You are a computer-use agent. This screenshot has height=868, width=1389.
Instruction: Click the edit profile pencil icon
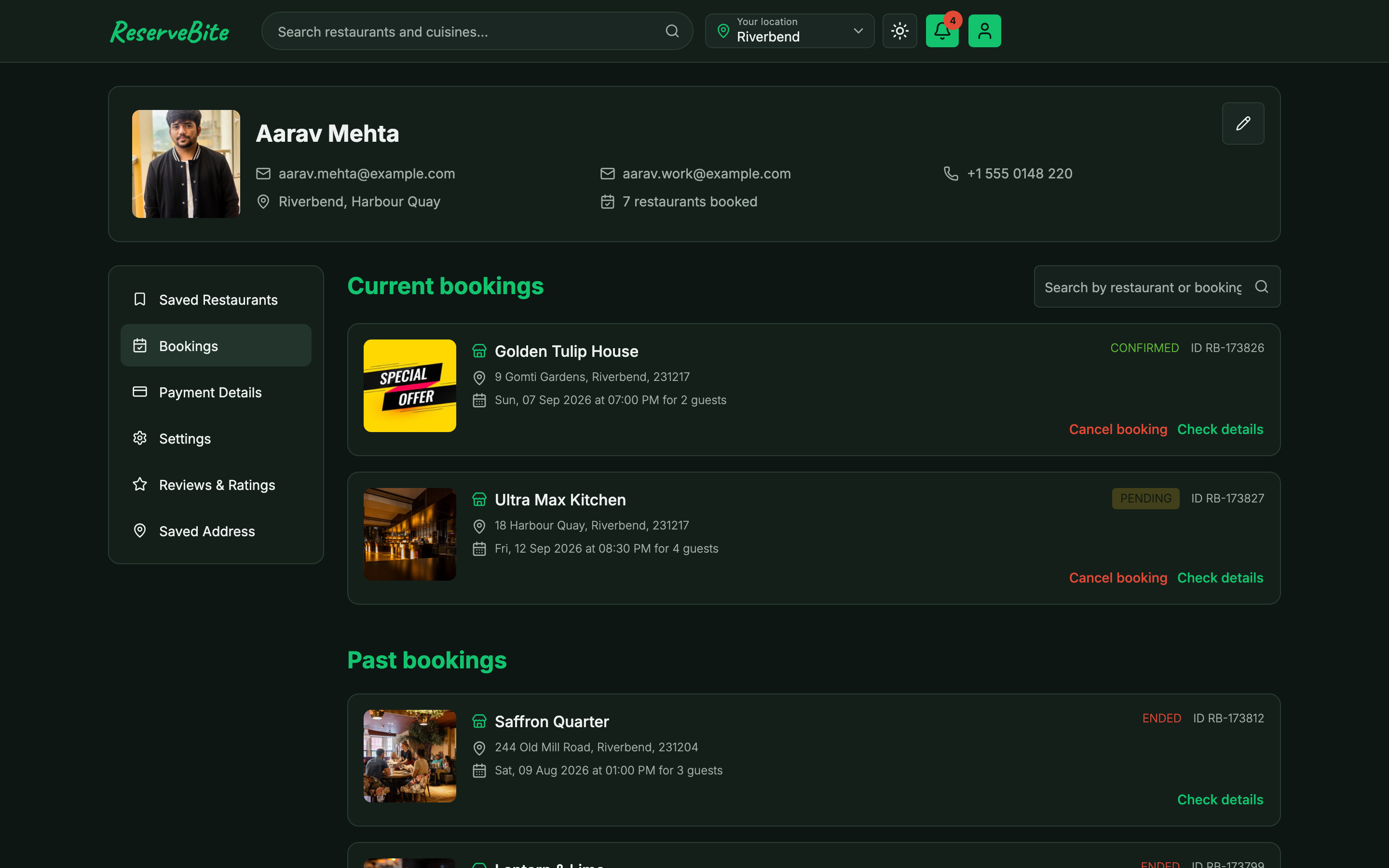[1243, 123]
